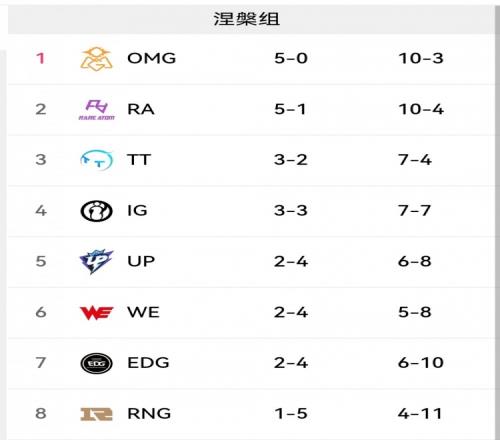Select the EDG circular logo
The image size is (500, 440).
(96, 363)
